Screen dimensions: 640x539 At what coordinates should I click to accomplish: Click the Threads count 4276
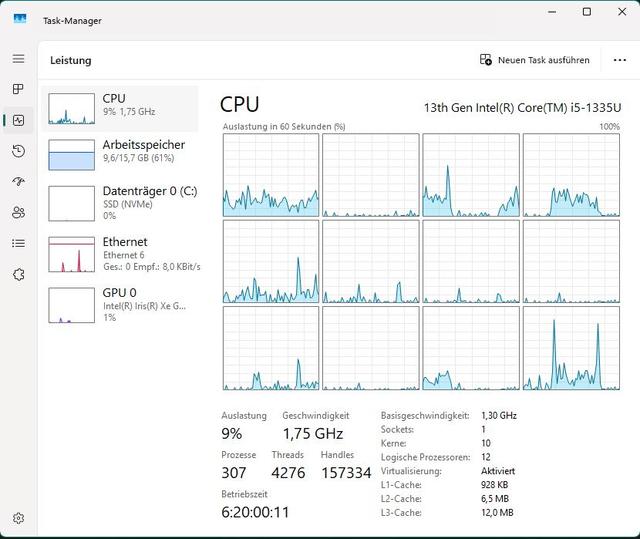coord(288,473)
